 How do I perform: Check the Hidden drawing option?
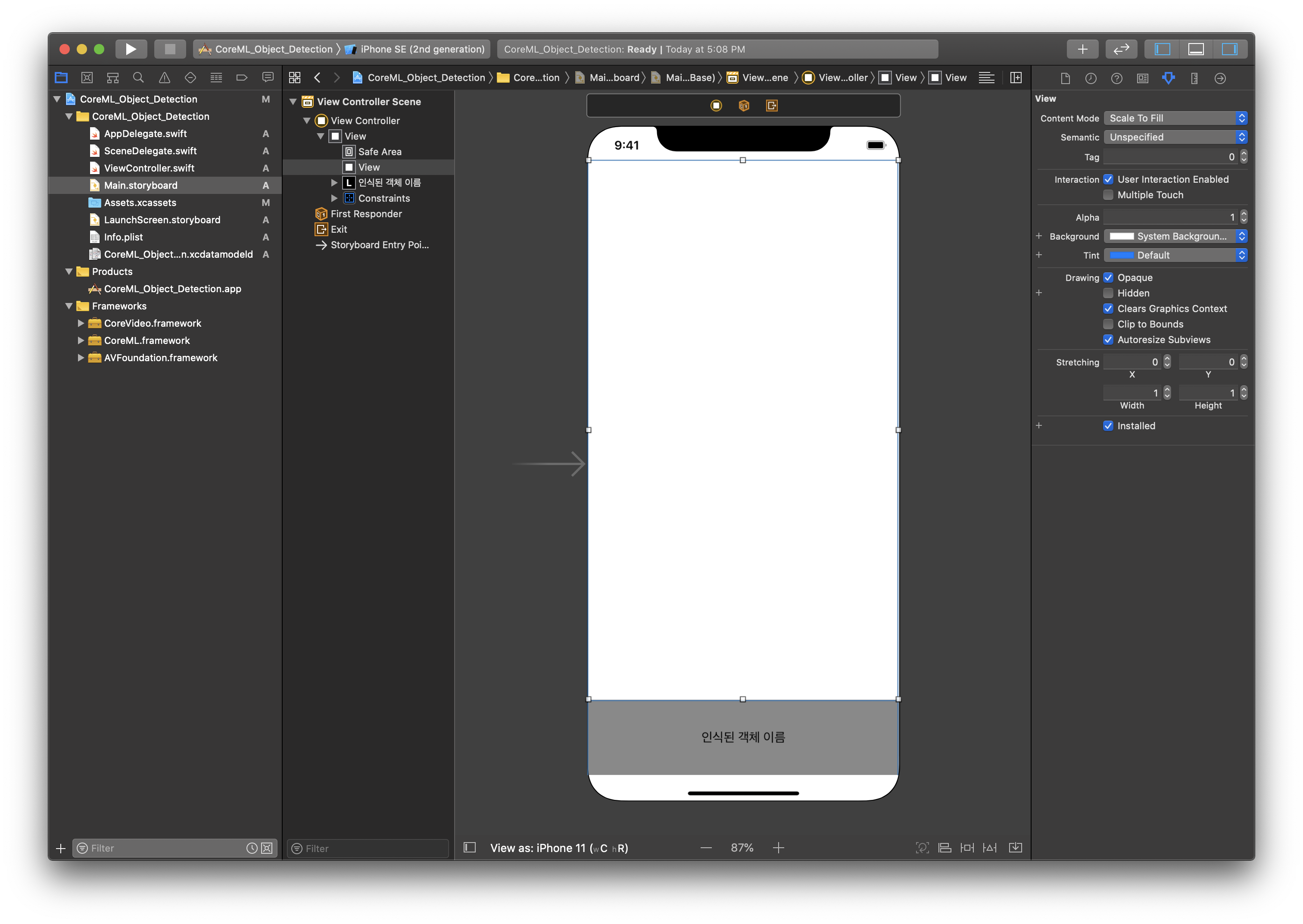pos(1108,293)
